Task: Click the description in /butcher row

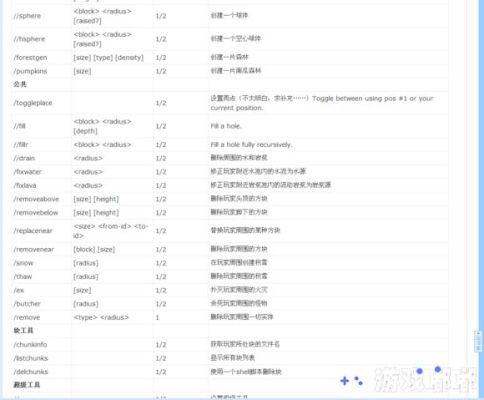Action: [239, 304]
